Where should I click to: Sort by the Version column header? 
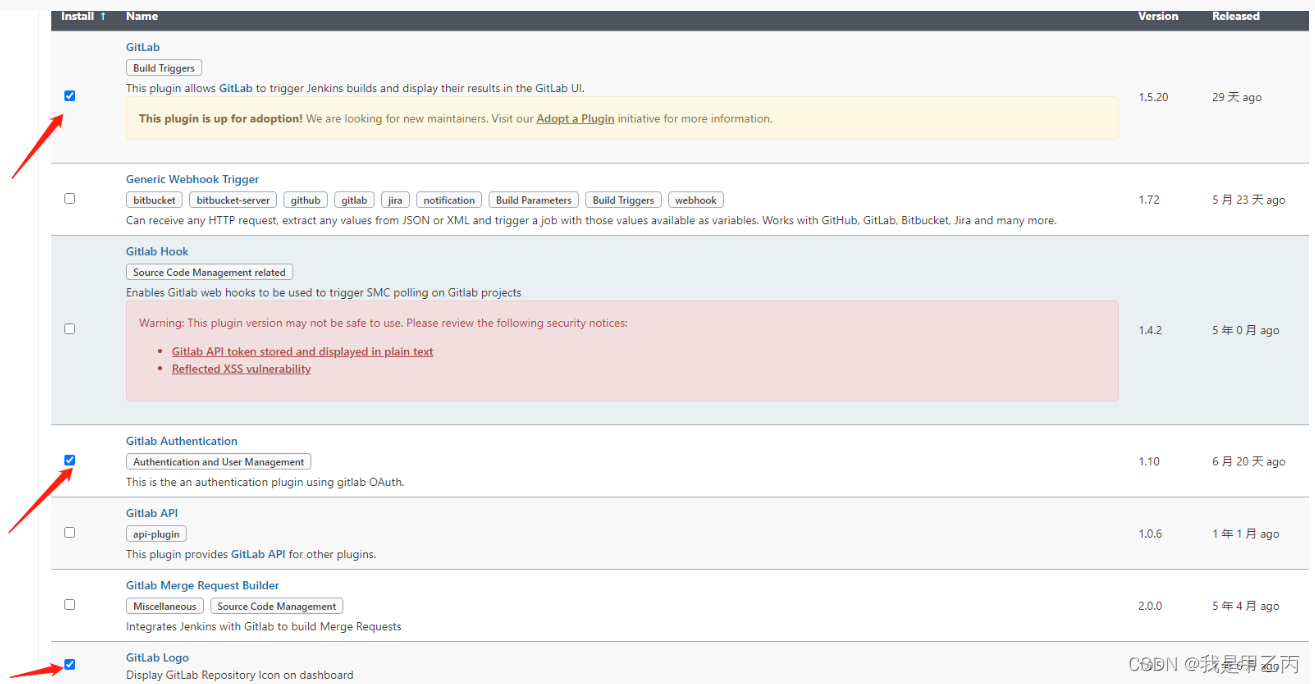click(x=1158, y=16)
